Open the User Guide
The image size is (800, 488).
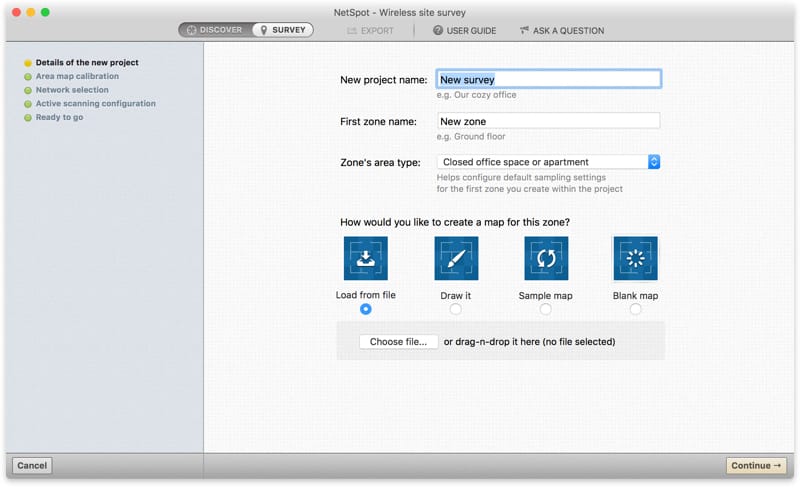(464, 31)
